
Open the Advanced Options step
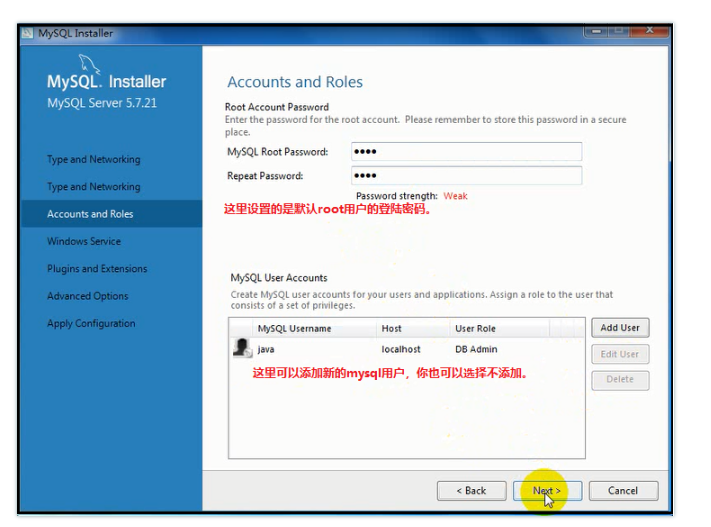(x=88, y=296)
